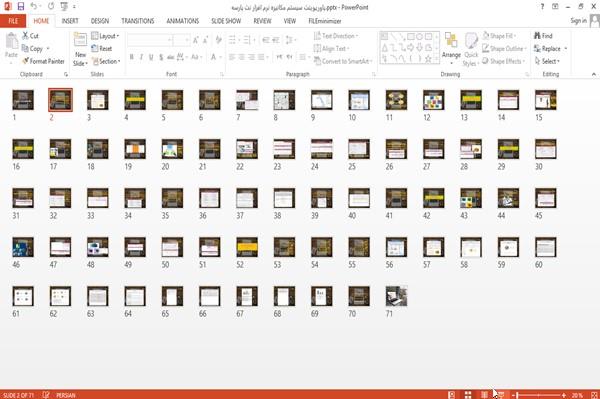Image resolution: width=600 pixels, height=399 pixels.
Task: Select slide 46 thumbnail
Action: click(x=23, y=247)
